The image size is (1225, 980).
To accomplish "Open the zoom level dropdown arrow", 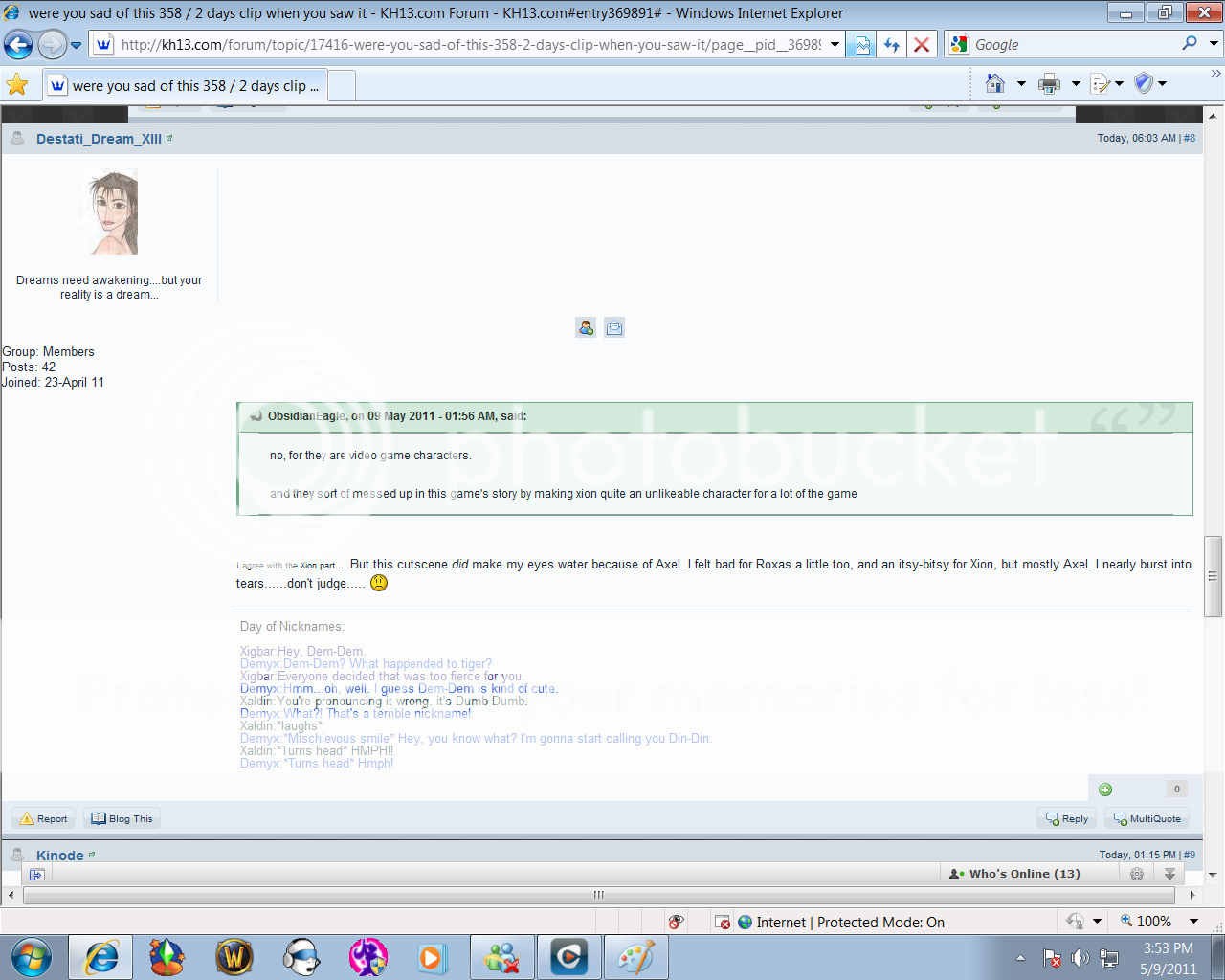I will [1193, 922].
